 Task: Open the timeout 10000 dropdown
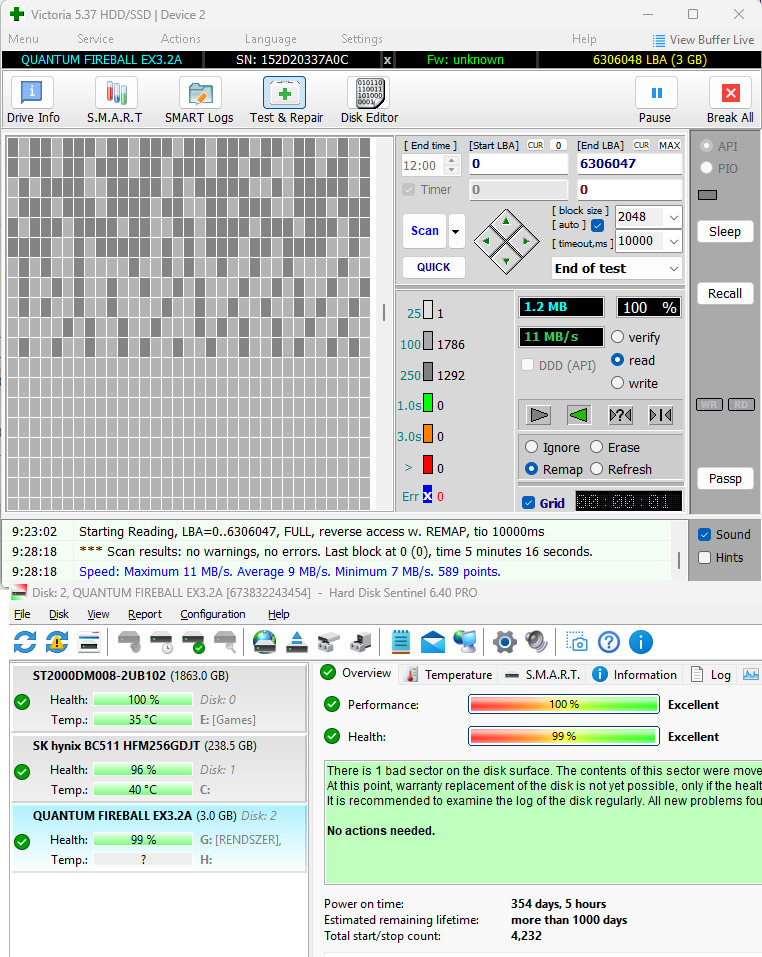(674, 241)
